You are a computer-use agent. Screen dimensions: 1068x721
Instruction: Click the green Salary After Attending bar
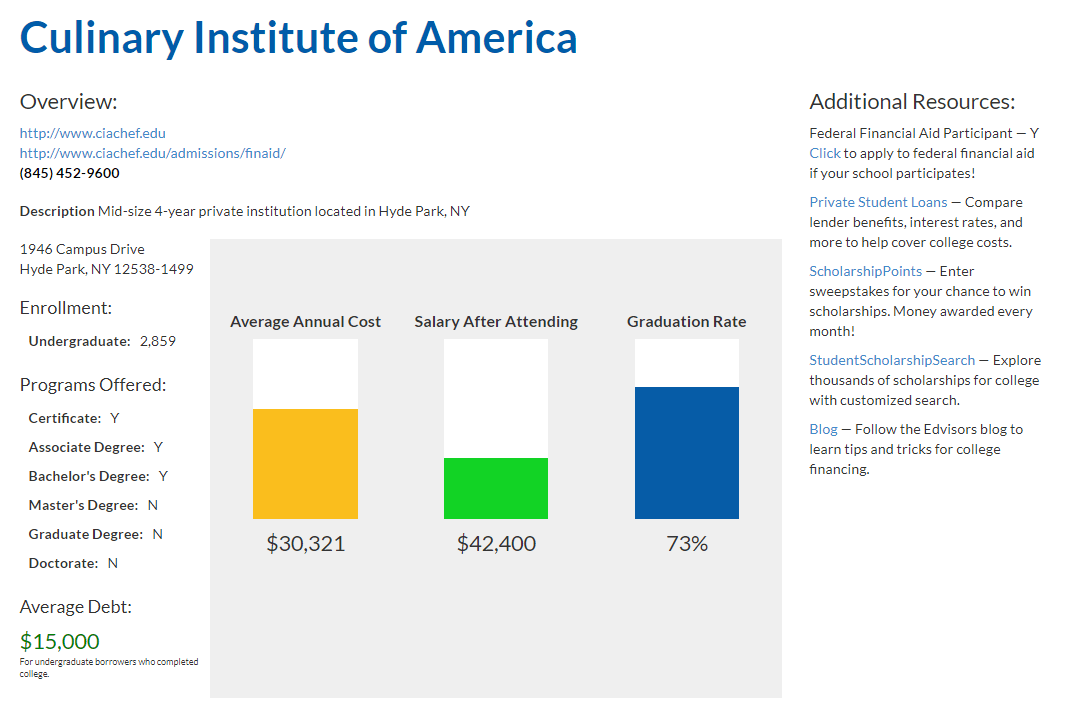click(496, 488)
